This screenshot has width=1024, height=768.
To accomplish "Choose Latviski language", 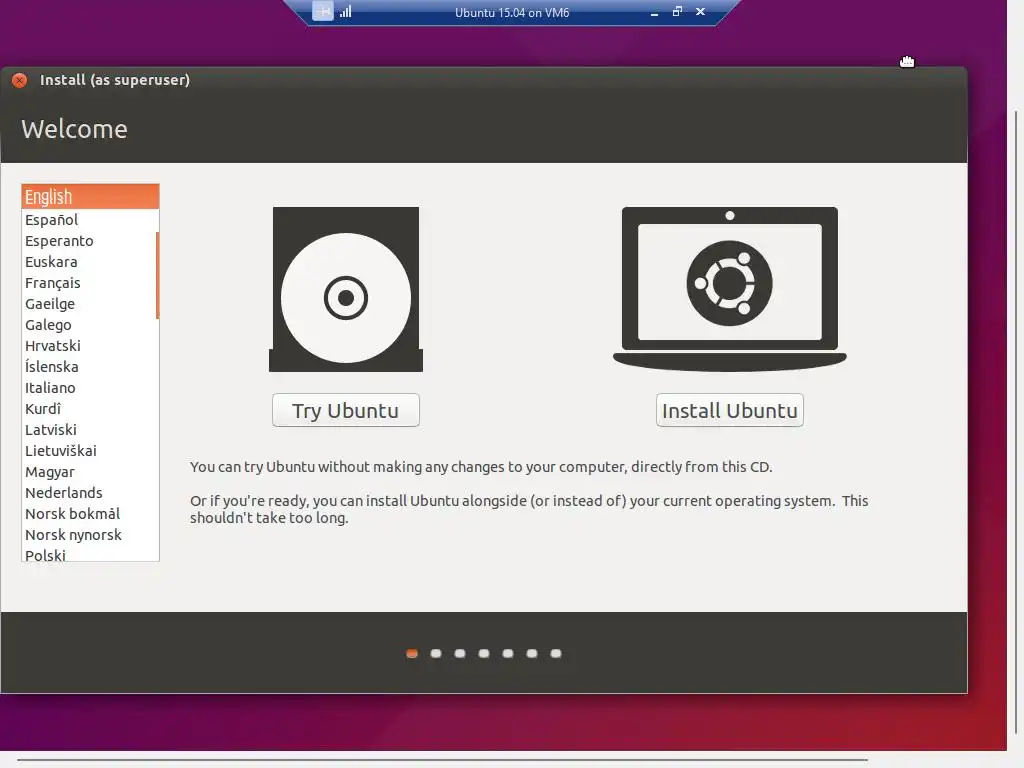I will (90, 430).
